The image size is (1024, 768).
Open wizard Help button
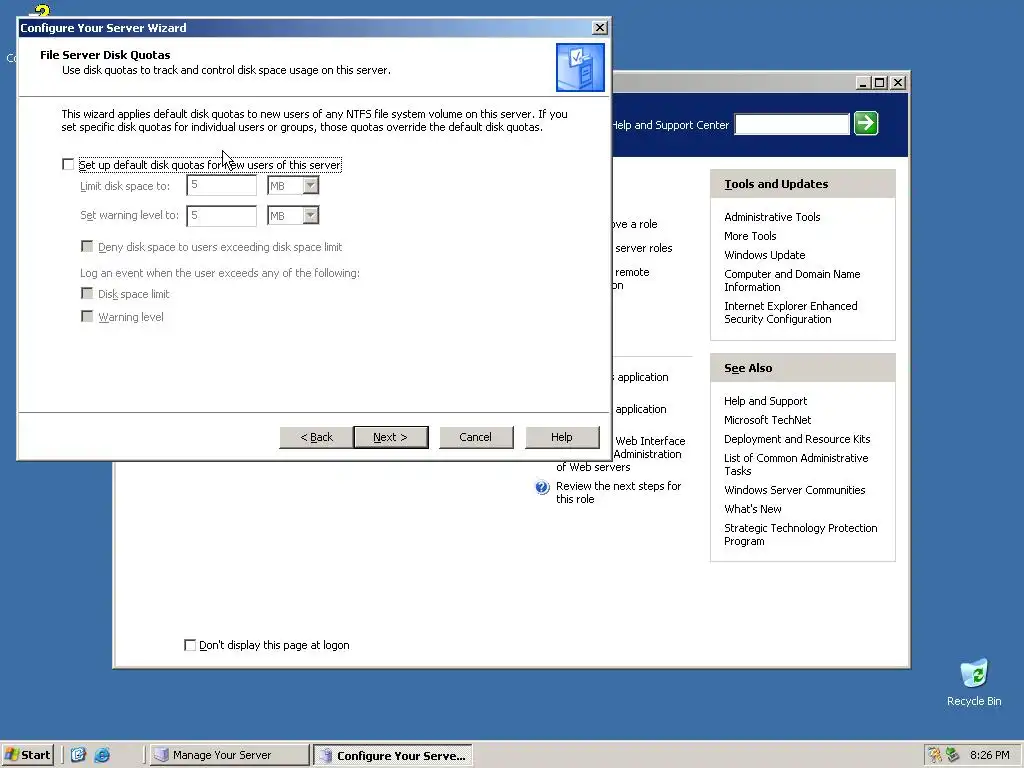[562, 437]
